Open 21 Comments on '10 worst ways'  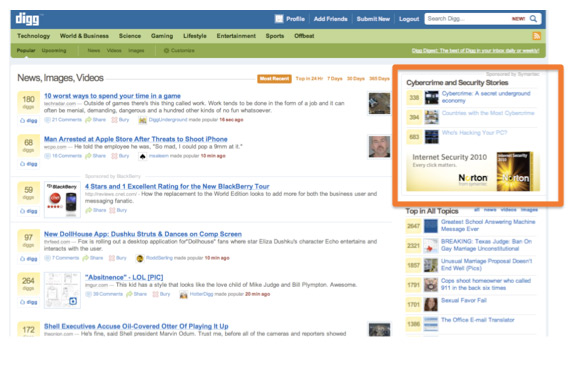[x=63, y=120]
